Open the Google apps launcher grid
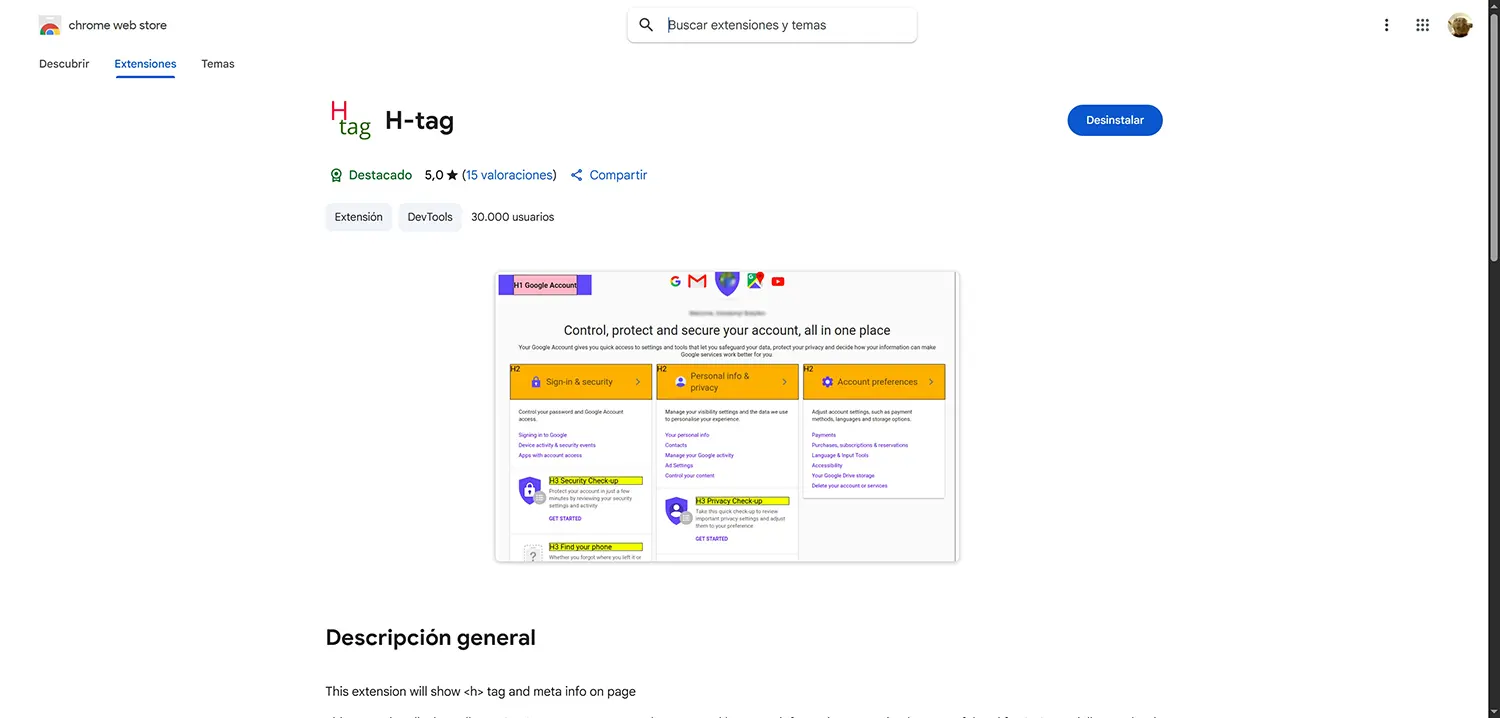This screenshot has height=718, width=1500. click(x=1422, y=24)
